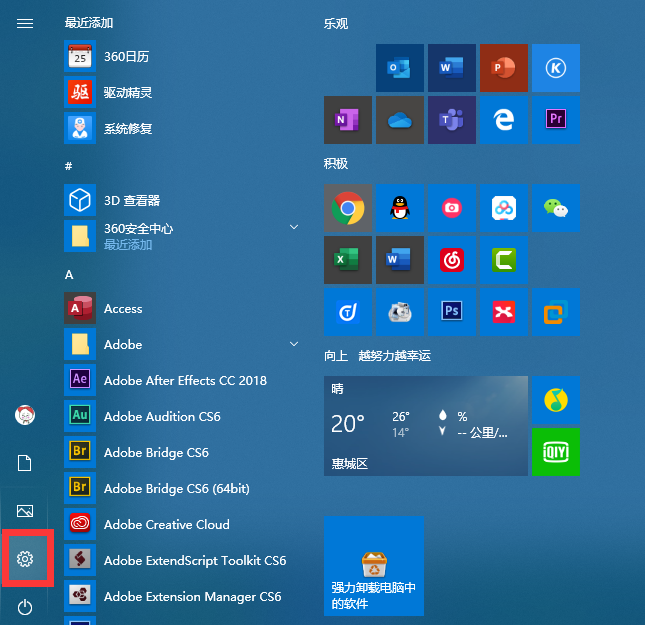Viewport: 645px width, 625px height.
Task: Select Adobe Audition CS6 from the list
Action: point(162,416)
